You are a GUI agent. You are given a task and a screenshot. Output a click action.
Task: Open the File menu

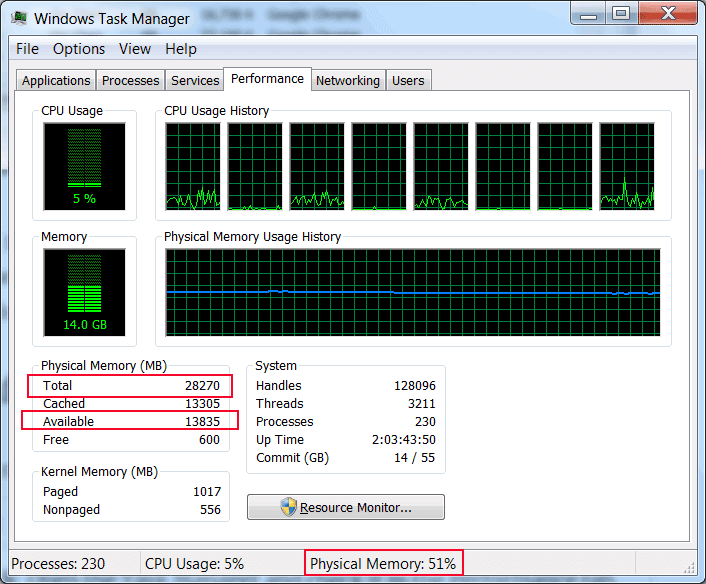(x=27, y=49)
